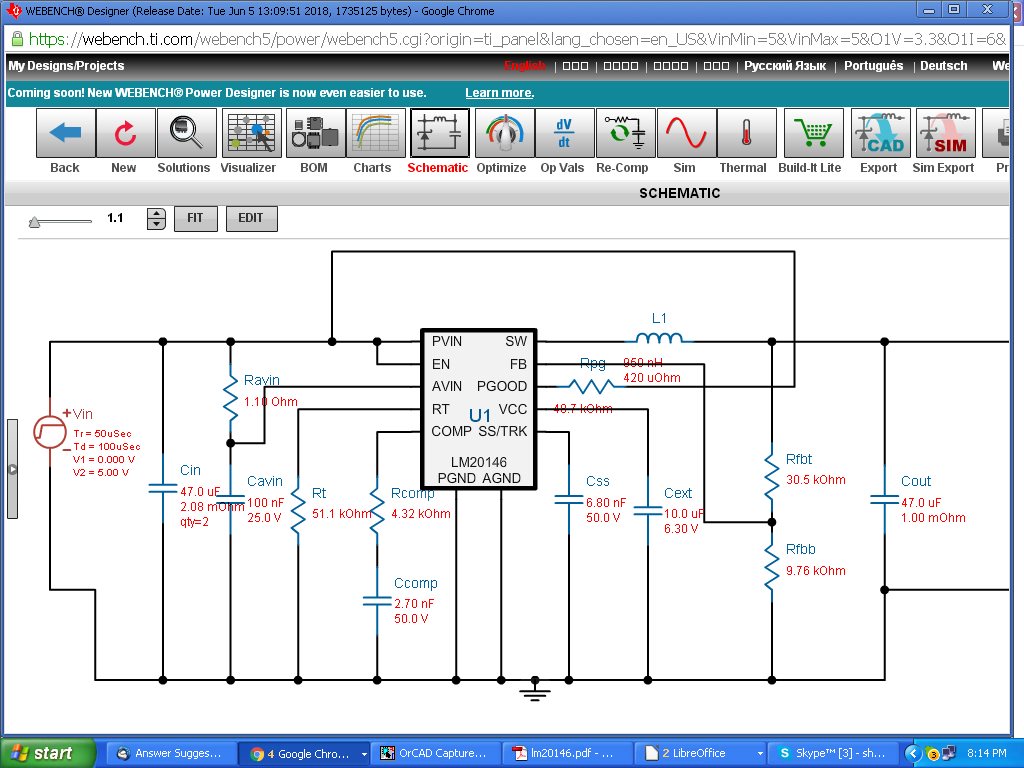
Task: Click the CAD Export icon
Action: [x=880, y=133]
